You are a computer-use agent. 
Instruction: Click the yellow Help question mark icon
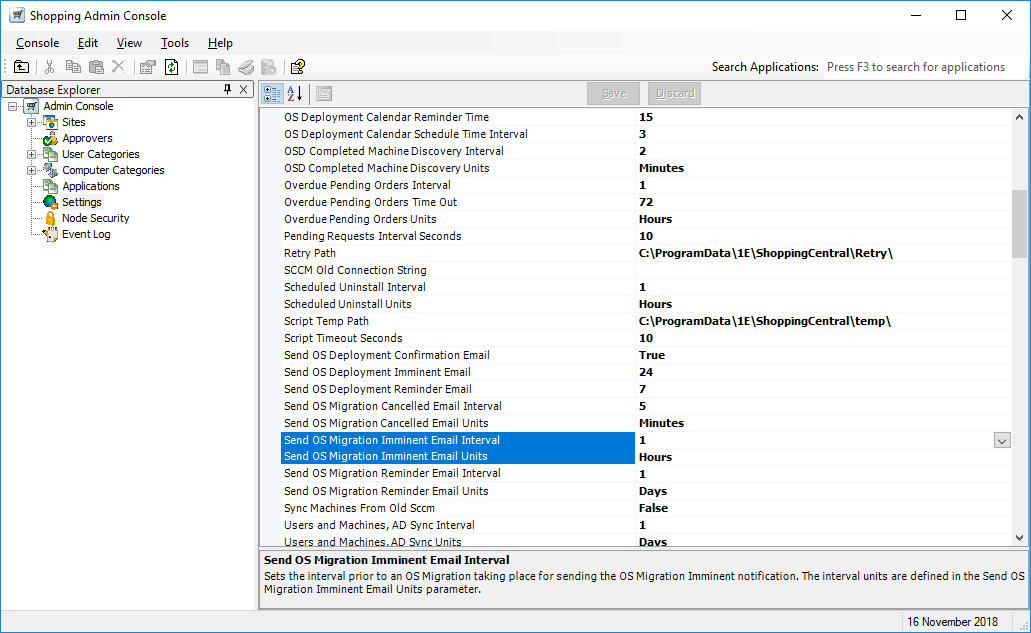[x=297, y=67]
